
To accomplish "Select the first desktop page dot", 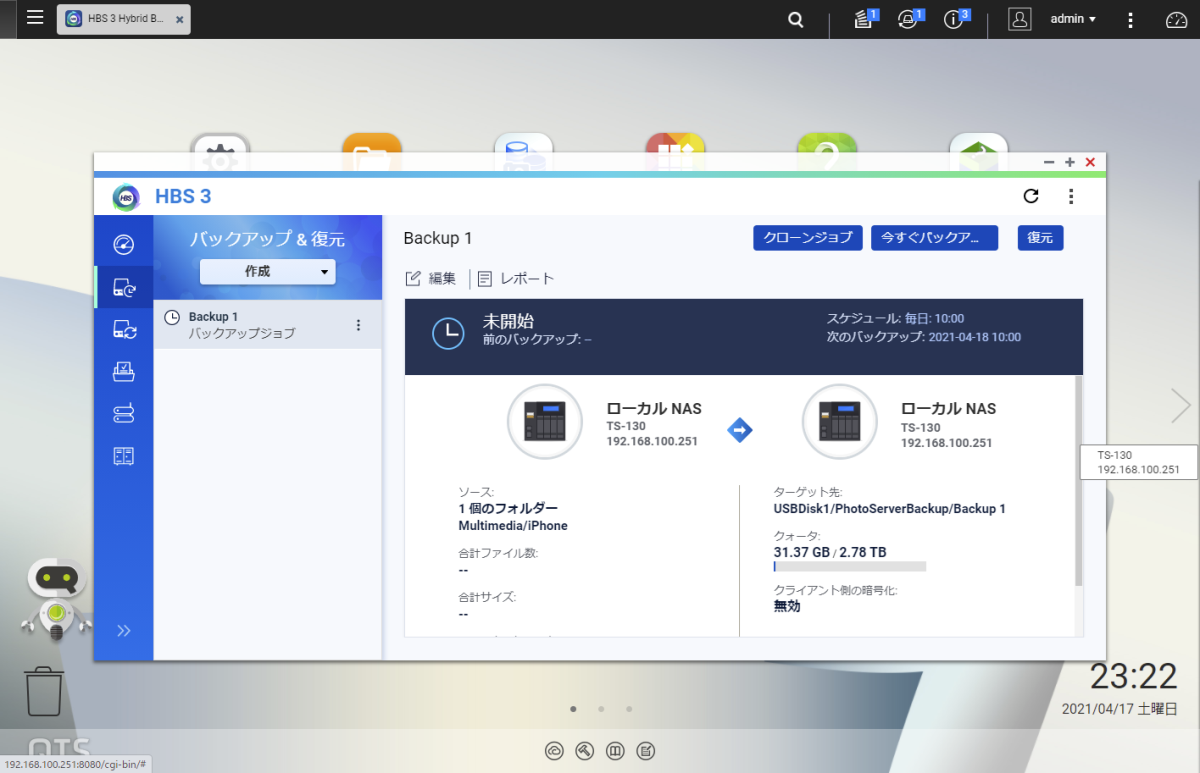I will [573, 709].
